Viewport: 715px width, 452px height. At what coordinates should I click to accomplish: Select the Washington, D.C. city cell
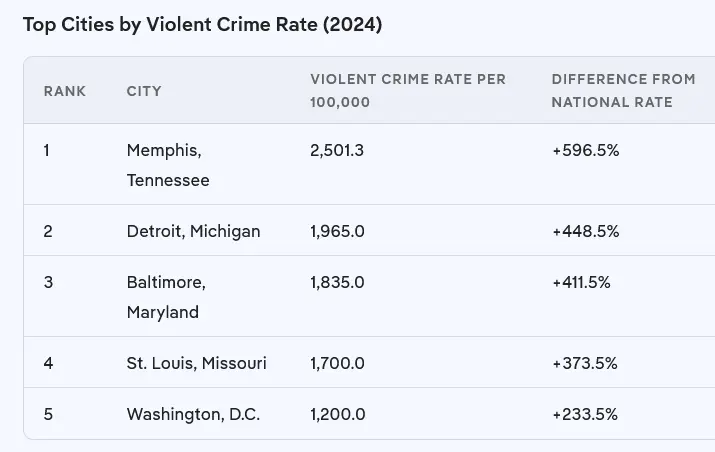(193, 414)
